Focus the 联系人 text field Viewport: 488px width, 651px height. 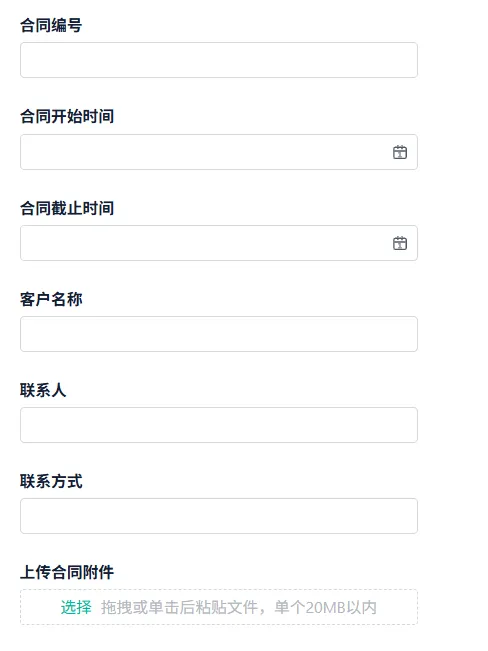(x=219, y=425)
